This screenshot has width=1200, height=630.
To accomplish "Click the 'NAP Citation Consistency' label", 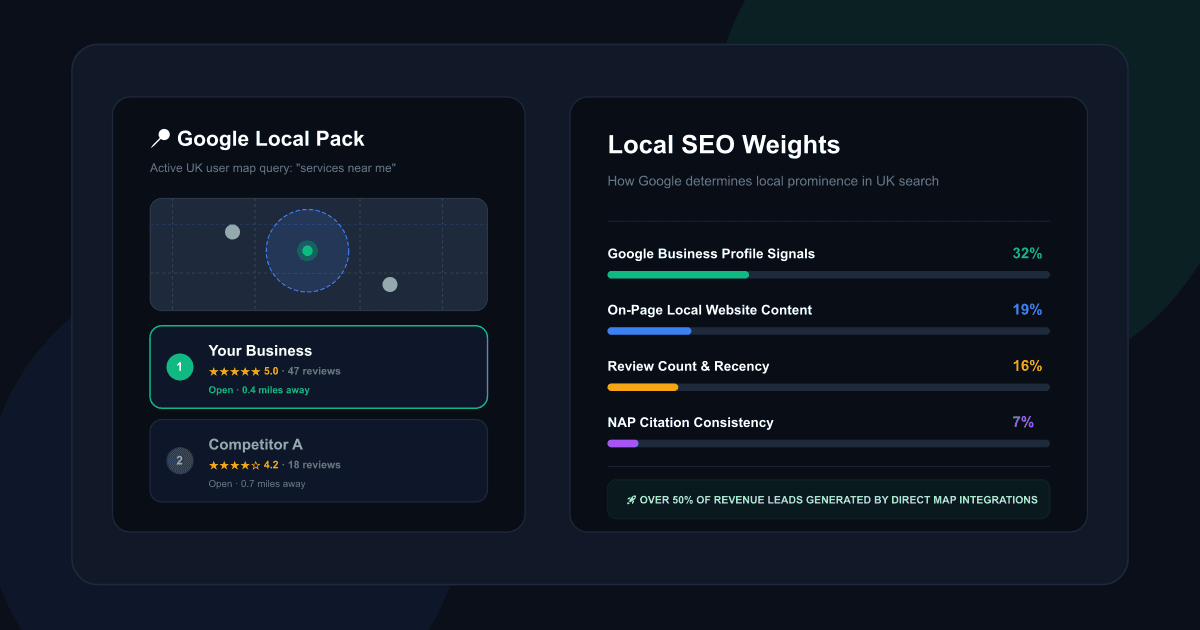I will [691, 422].
